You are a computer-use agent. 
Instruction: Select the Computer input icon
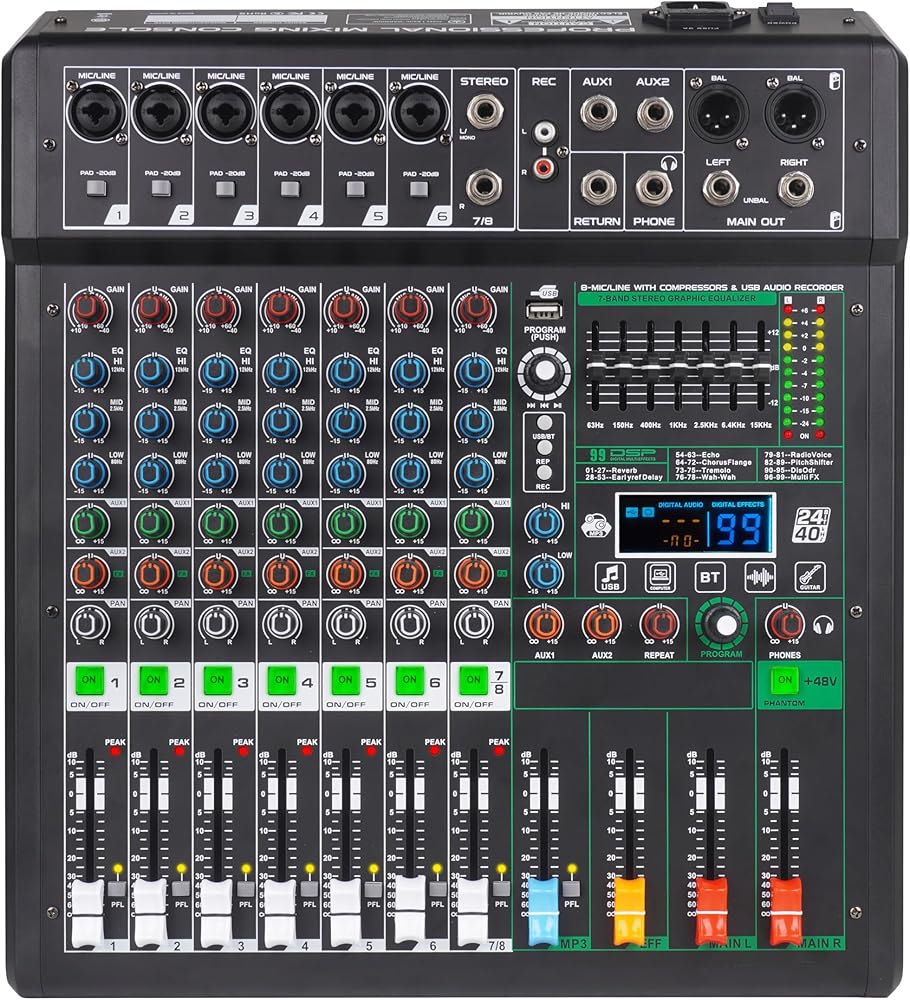point(661,577)
